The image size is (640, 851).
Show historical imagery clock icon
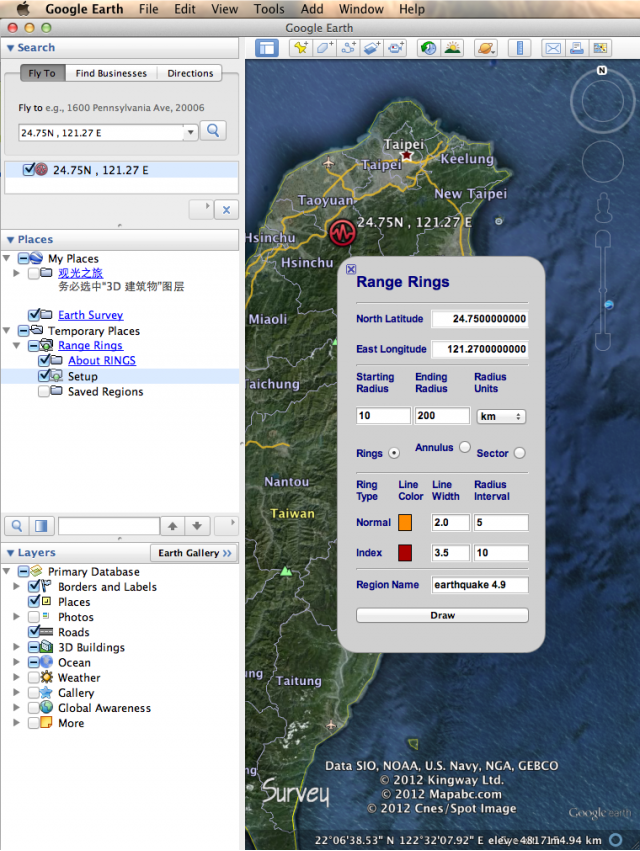[x=428, y=48]
